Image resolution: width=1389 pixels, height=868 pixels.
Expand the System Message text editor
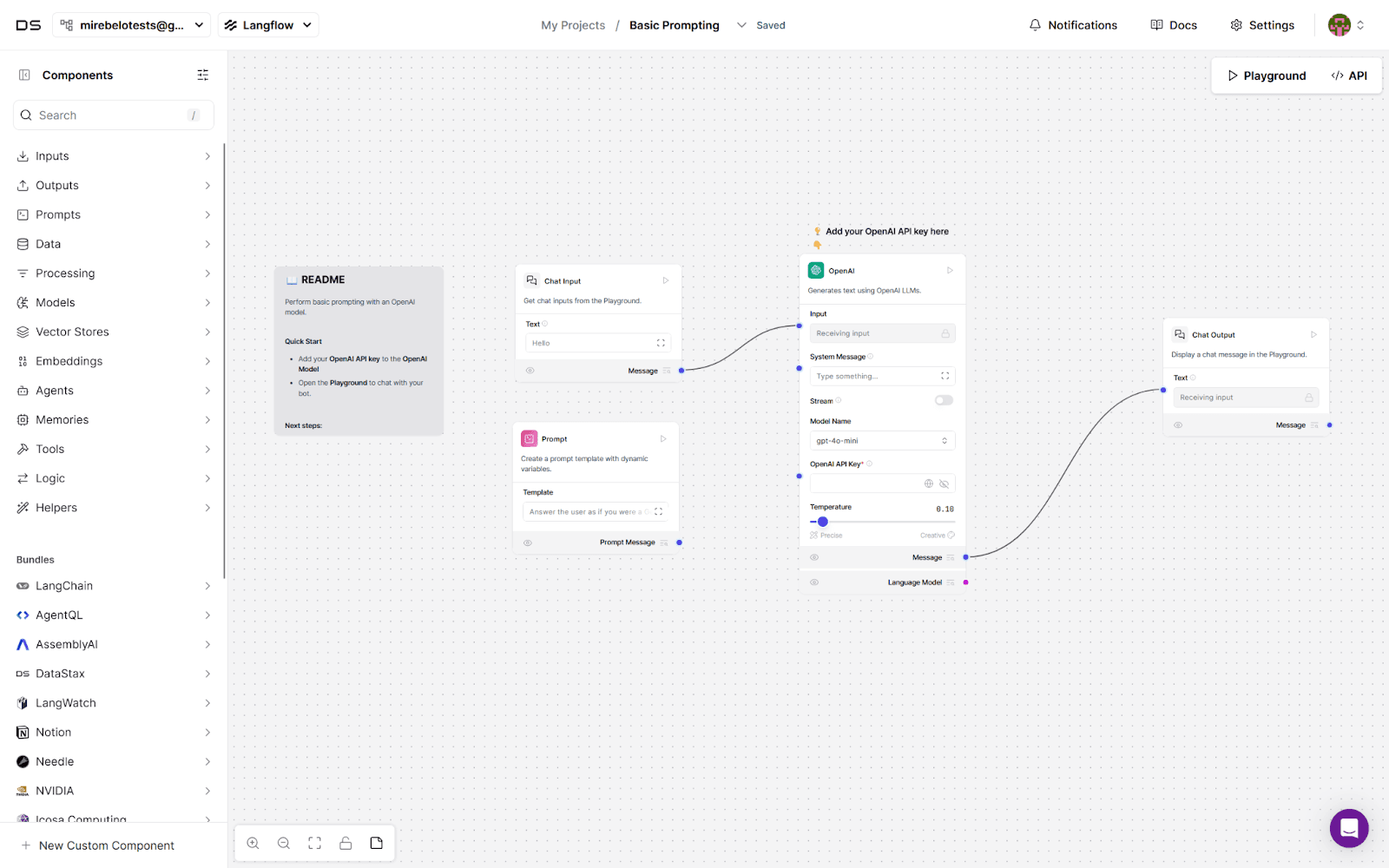[x=945, y=376]
